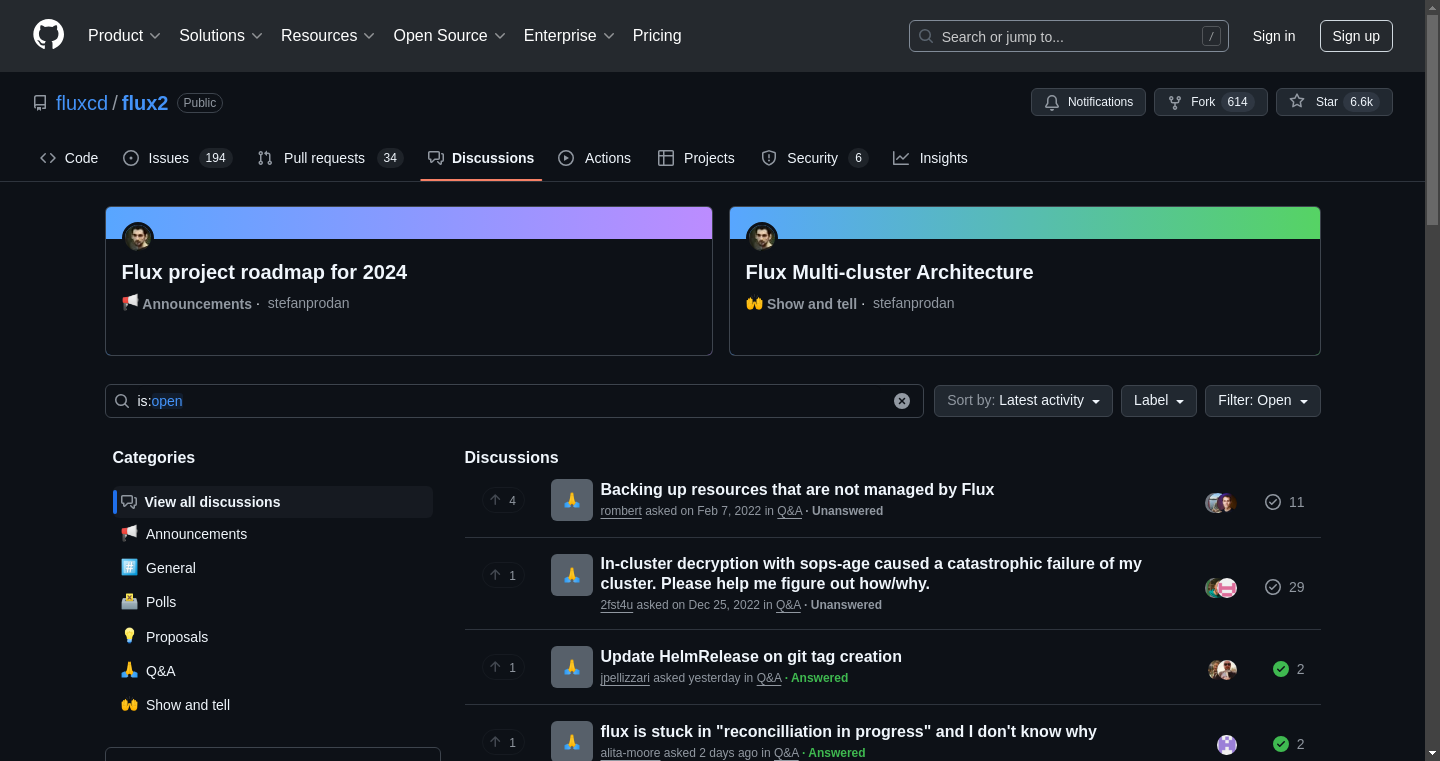Click the 11 comments count icon

[1284, 502]
